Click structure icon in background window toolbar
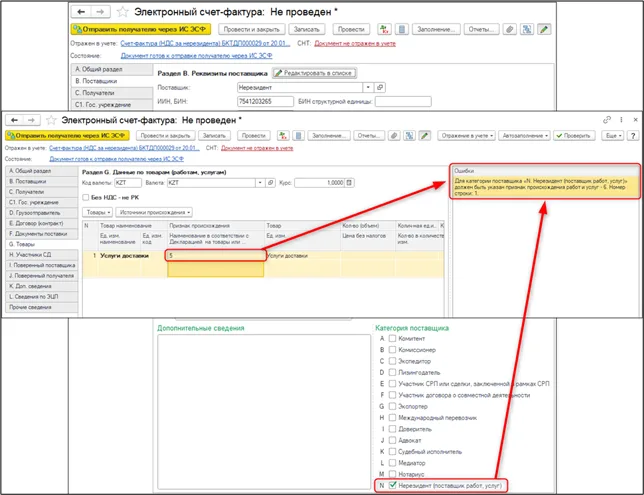644x495 pixels. point(527,29)
